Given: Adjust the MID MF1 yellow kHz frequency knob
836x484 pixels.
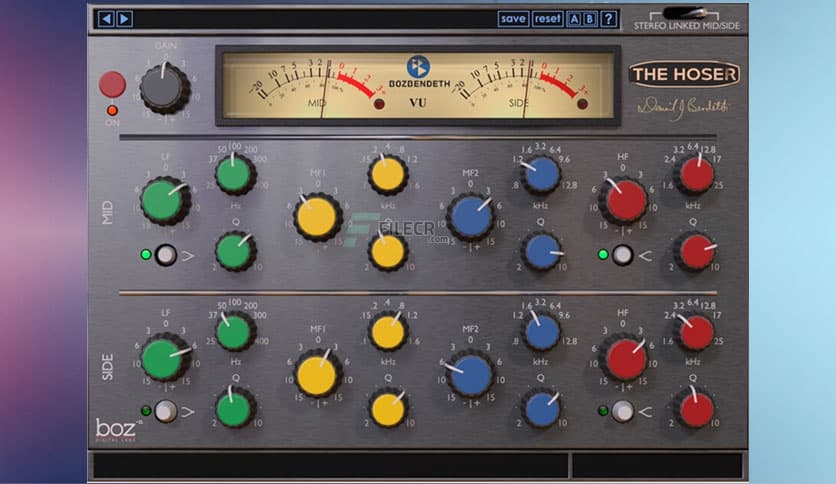Looking at the screenshot, I should (388, 174).
